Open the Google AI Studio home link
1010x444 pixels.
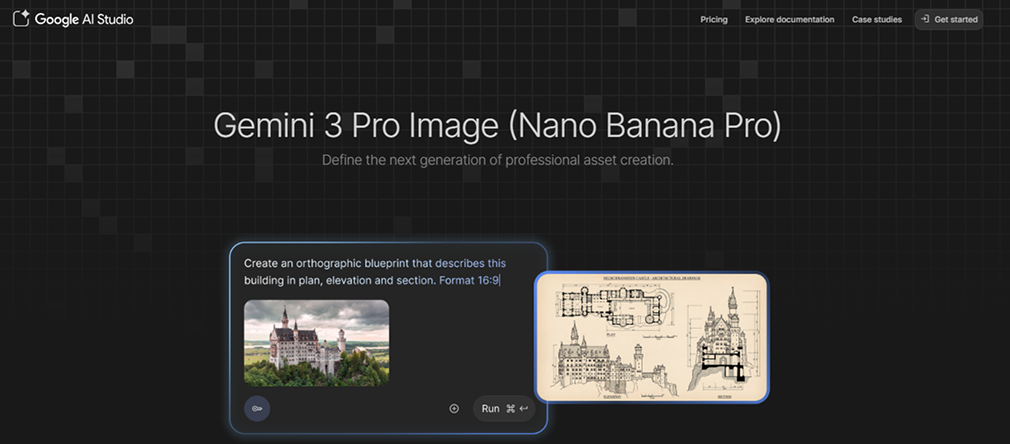(73, 19)
